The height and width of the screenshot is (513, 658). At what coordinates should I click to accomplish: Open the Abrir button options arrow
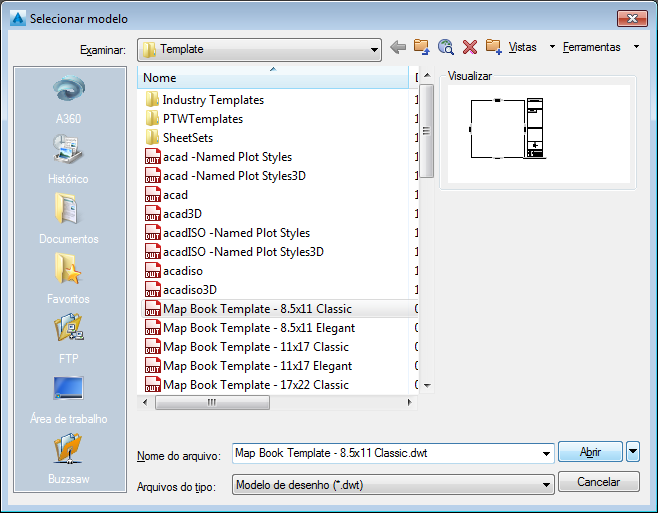633,452
